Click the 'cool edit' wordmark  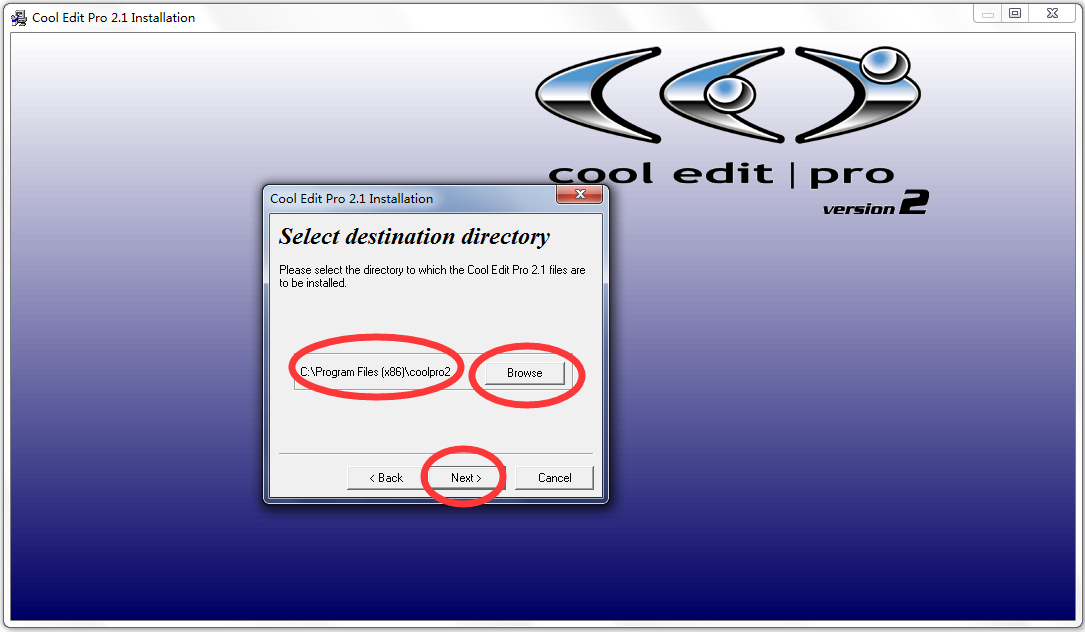click(x=660, y=173)
